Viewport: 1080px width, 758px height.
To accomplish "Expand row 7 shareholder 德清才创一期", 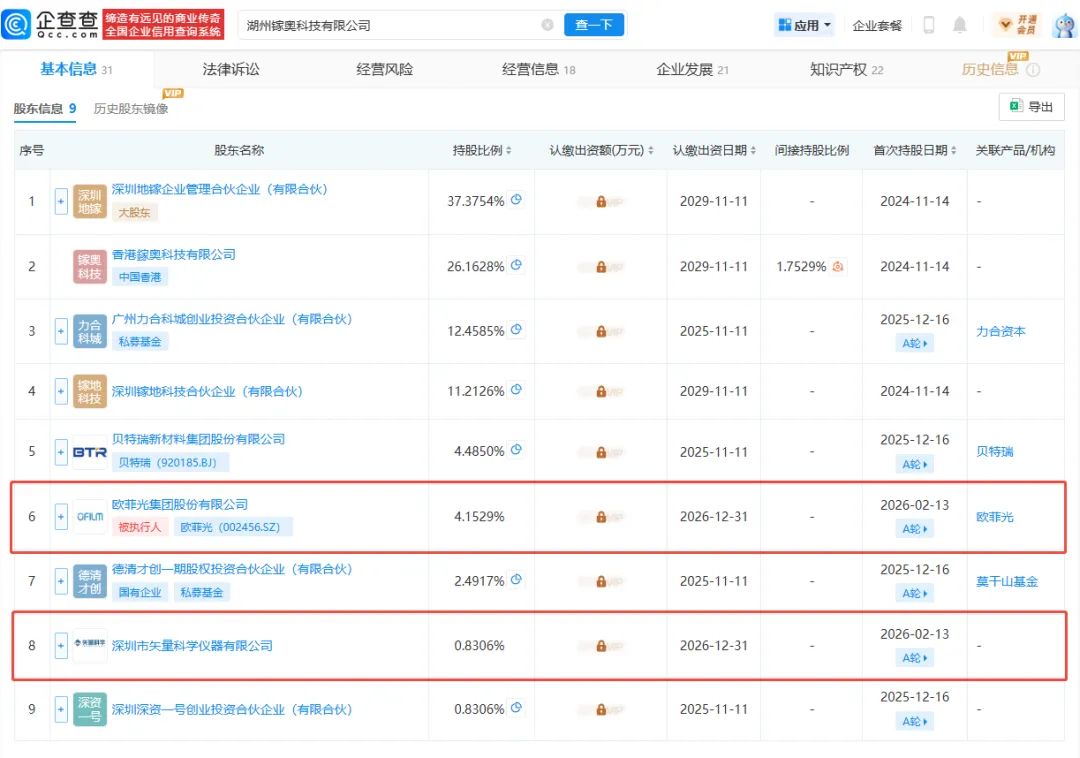I will pos(61,581).
